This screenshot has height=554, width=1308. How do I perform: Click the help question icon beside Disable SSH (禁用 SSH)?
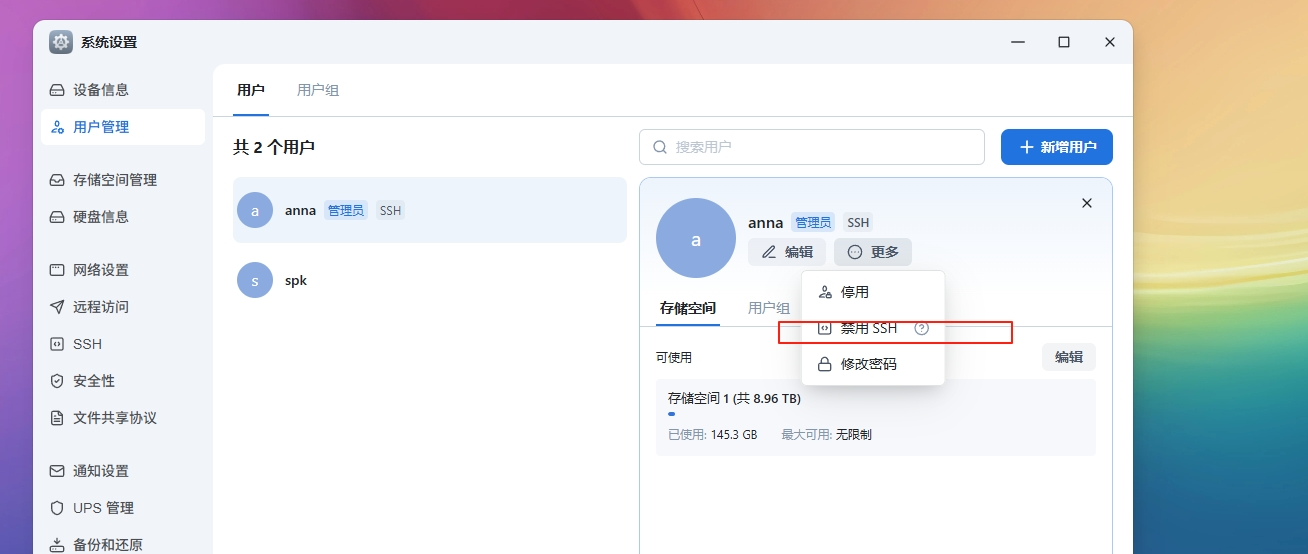point(922,328)
